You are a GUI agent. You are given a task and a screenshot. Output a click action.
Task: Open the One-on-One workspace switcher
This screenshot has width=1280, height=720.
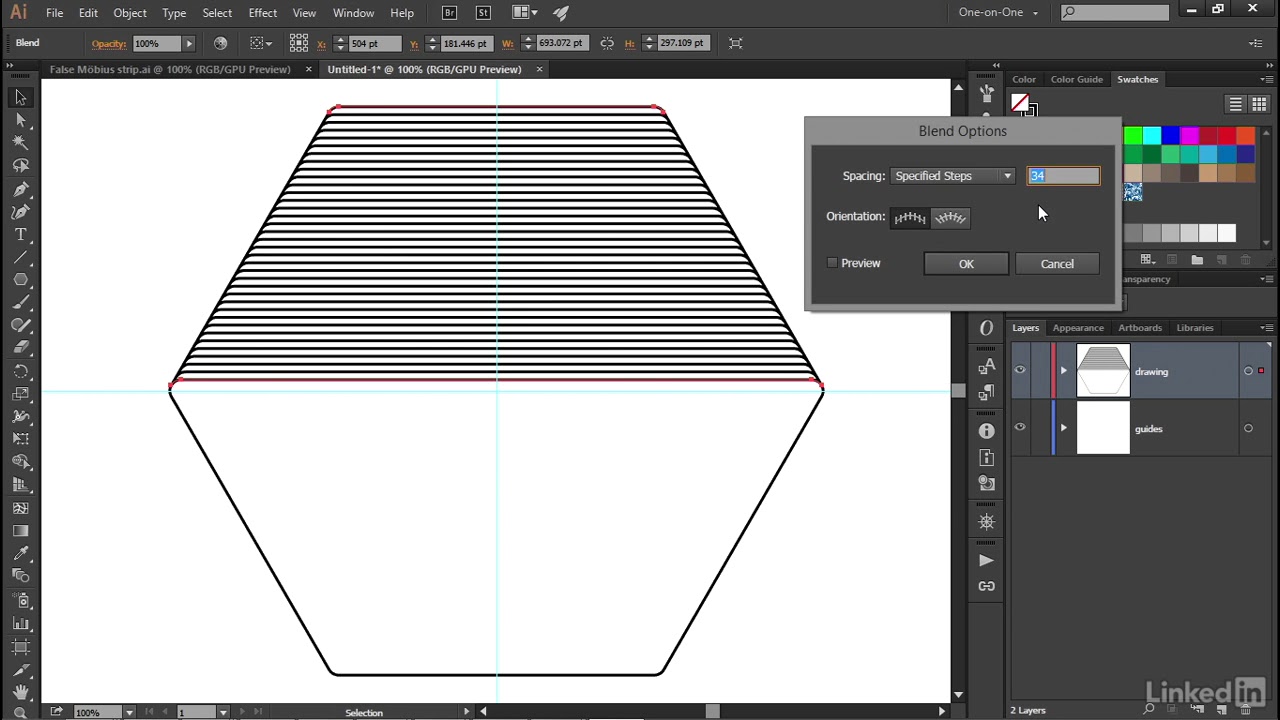tap(998, 12)
